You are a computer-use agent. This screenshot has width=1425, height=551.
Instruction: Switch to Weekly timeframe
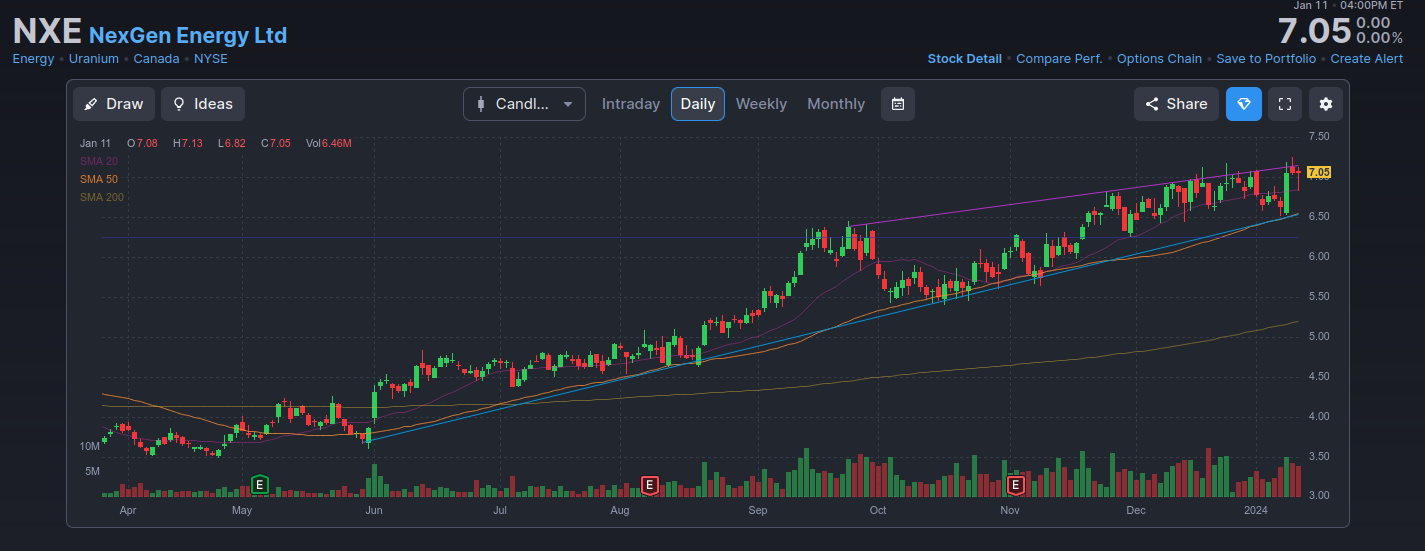pyautogui.click(x=761, y=104)
